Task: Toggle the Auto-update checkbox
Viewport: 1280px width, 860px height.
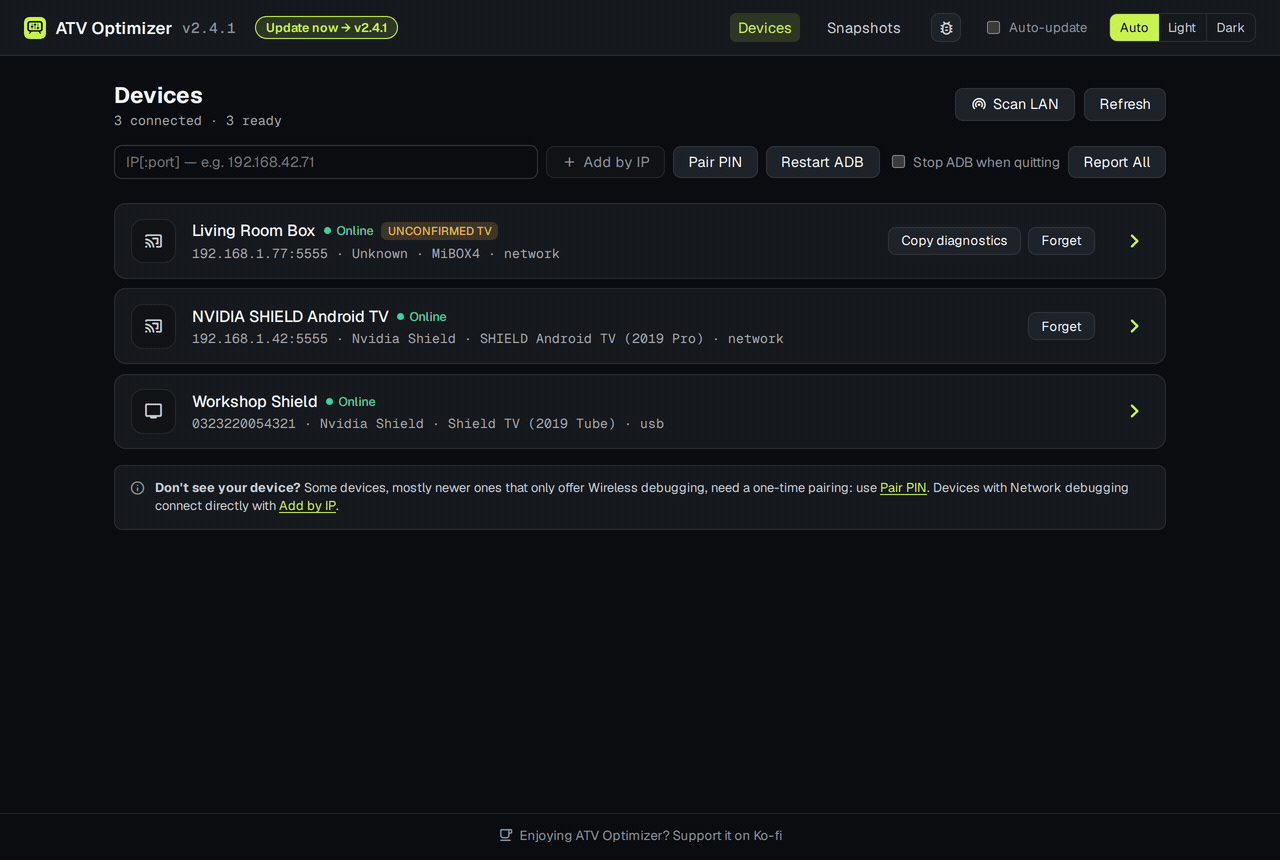Action: tap(993, 28)
